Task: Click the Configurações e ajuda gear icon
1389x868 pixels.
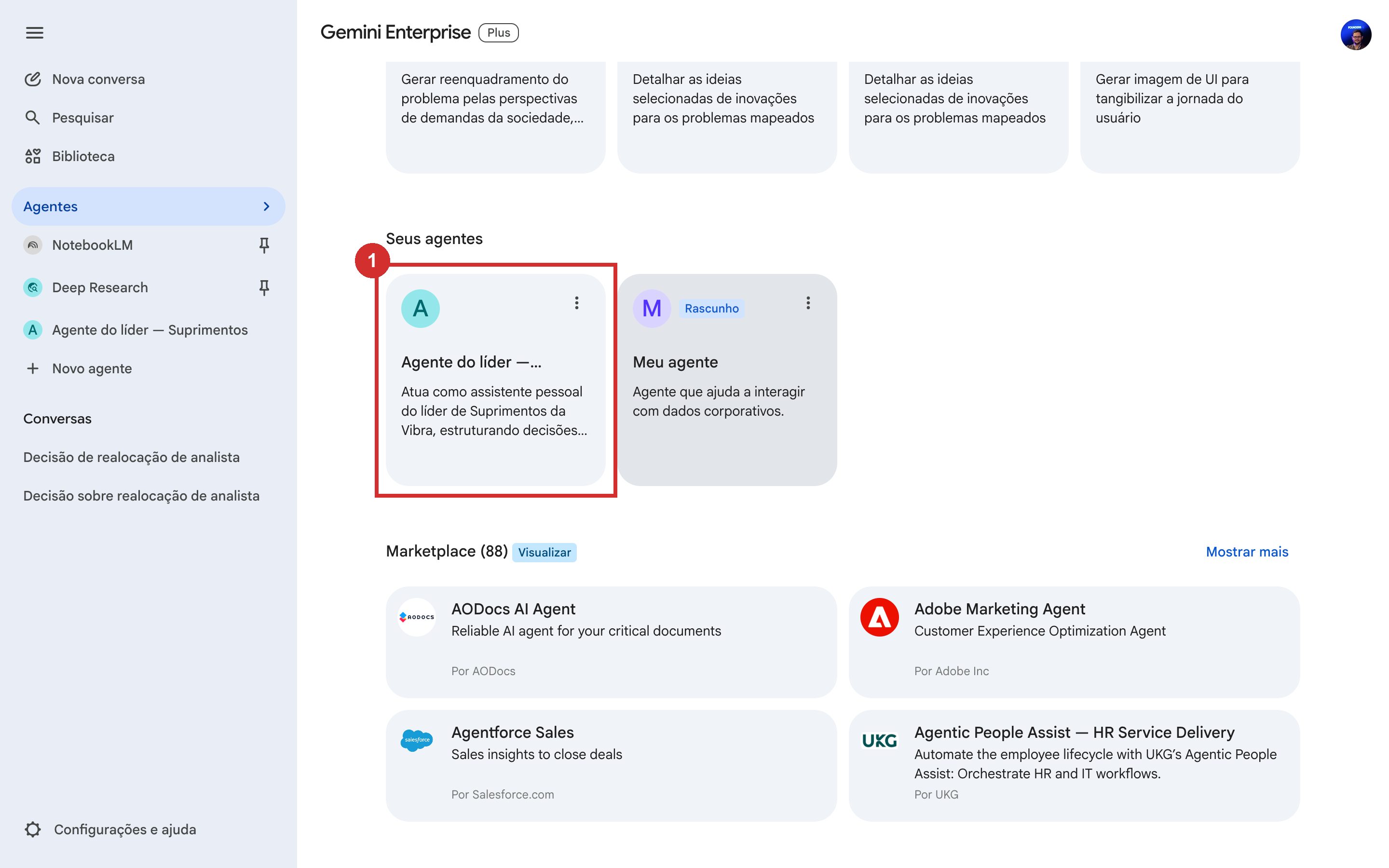Action: pyautogui.click(x=33, y=829)
